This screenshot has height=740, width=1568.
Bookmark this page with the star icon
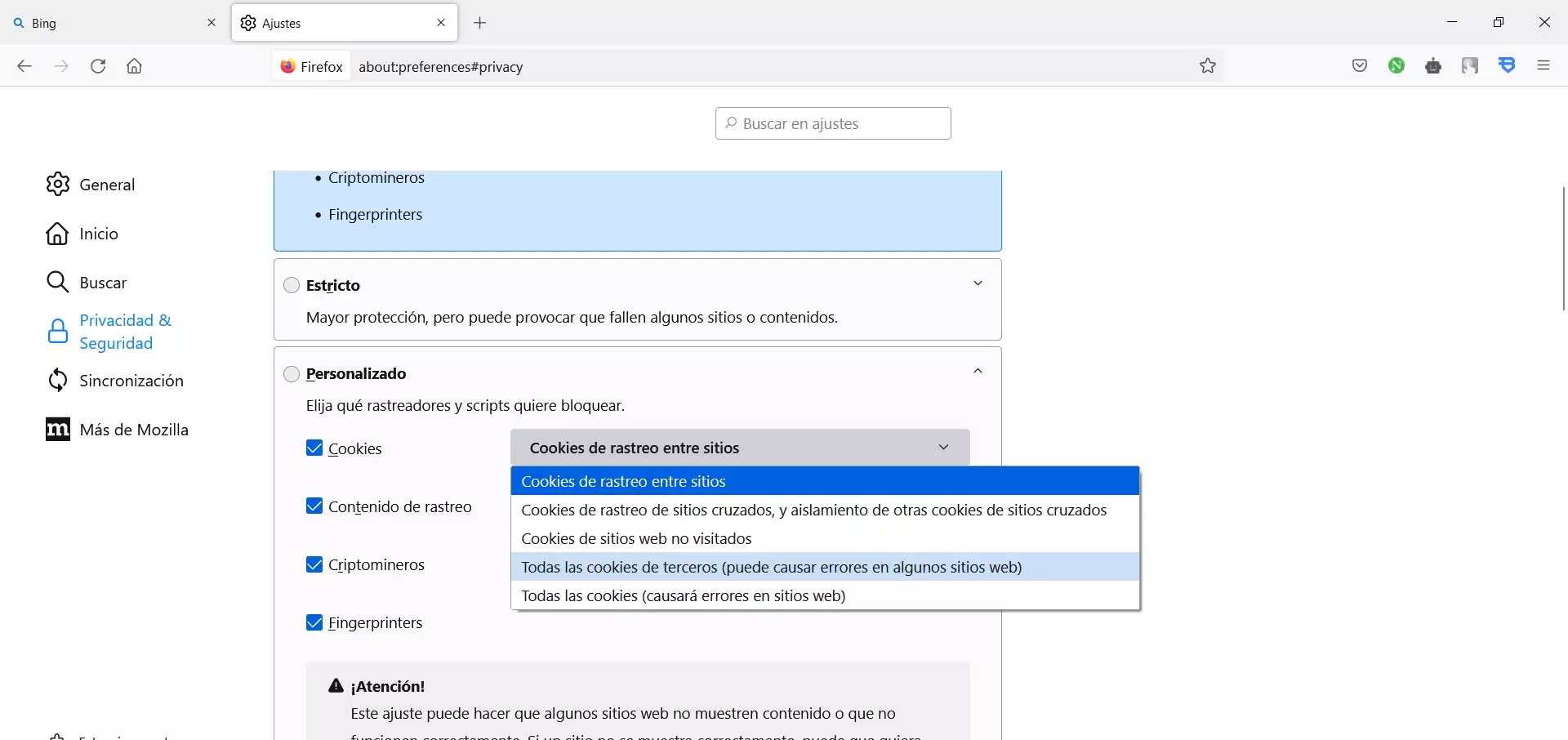tap(1208, 66)
